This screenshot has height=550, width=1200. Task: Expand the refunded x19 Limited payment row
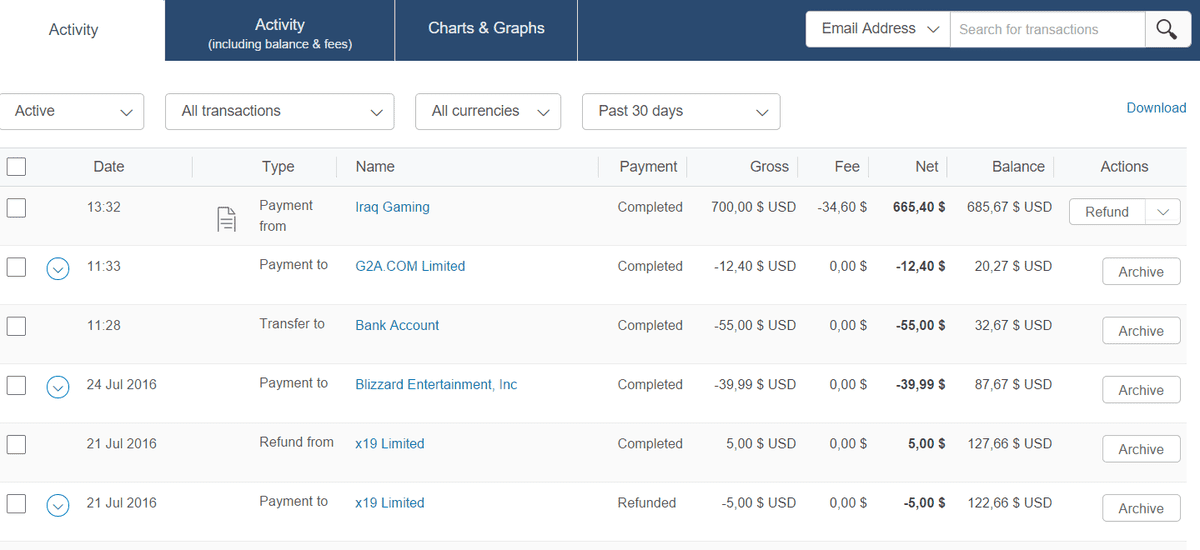point(58,505)
